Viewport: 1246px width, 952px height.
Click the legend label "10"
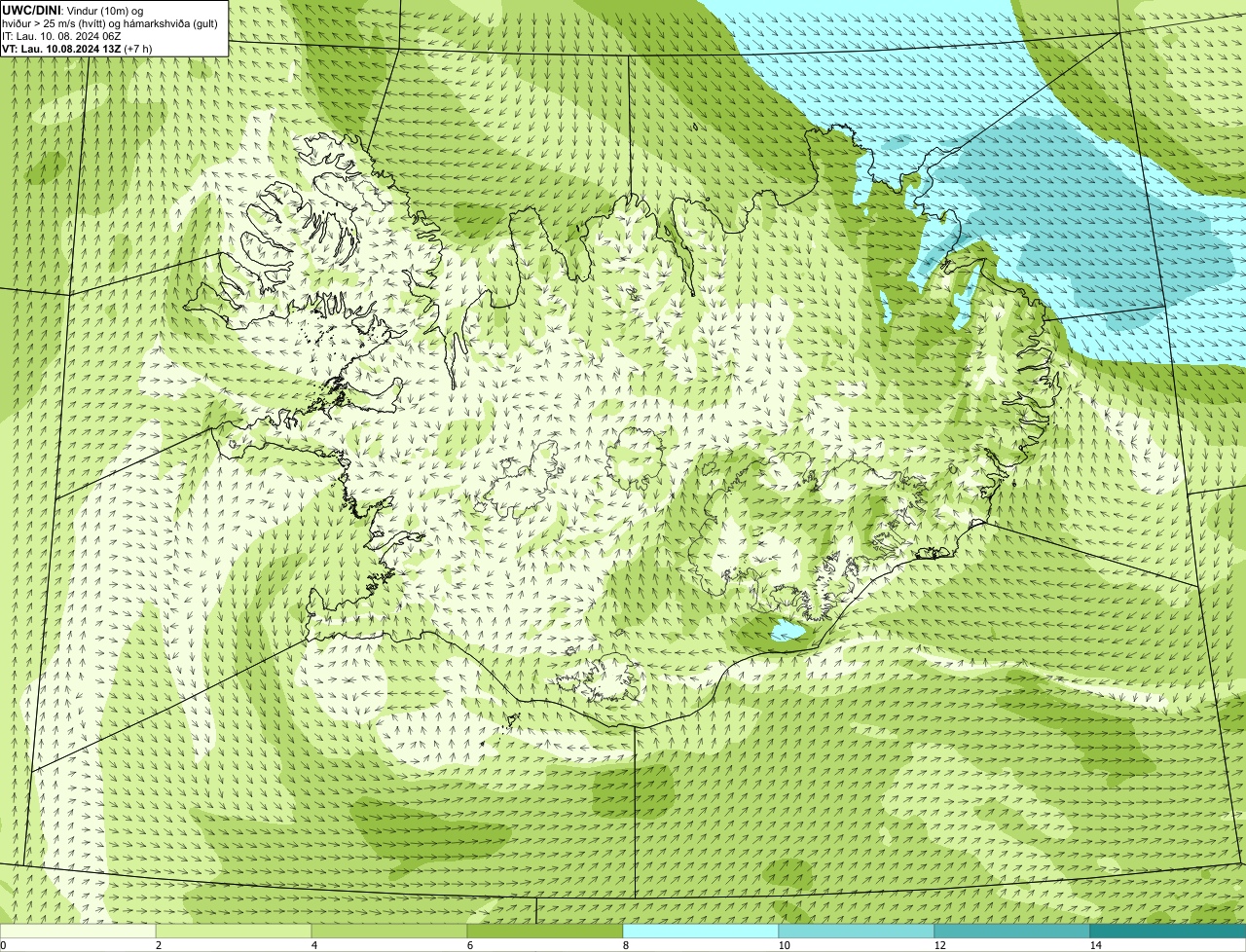click(x=784, y=945)
